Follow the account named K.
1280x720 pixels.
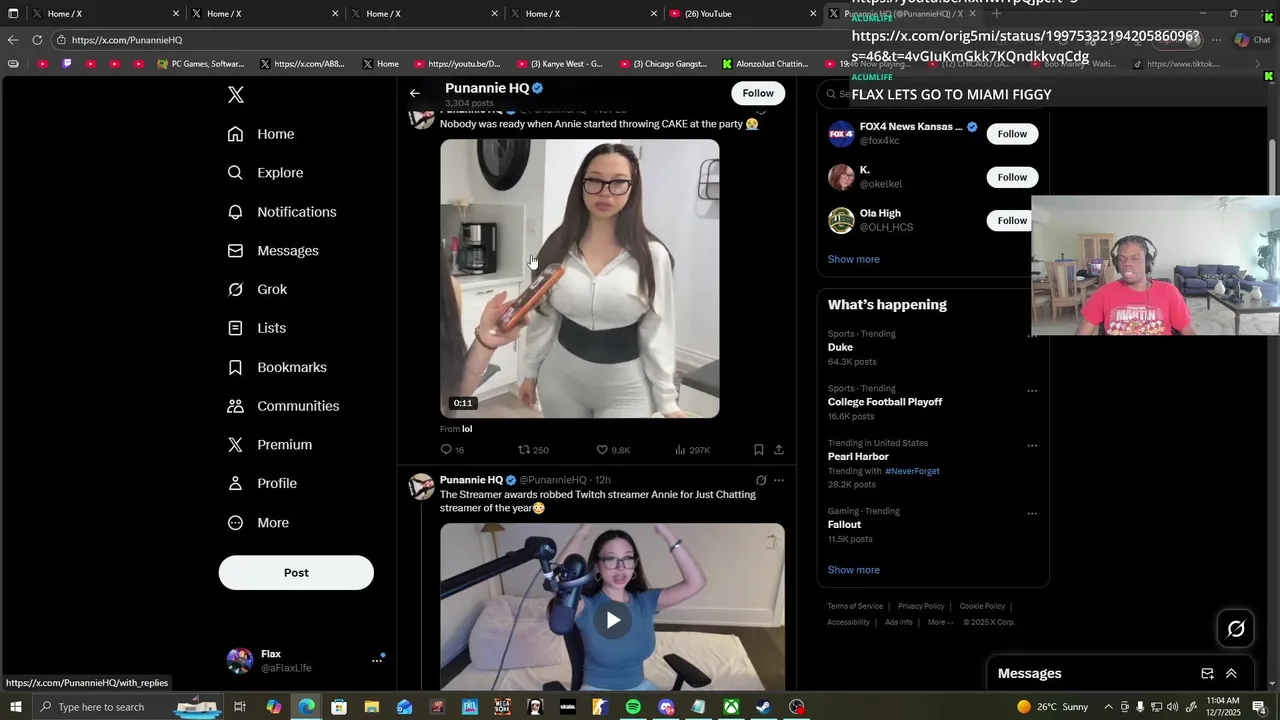pyautogui.click(x=1012, y=177)
